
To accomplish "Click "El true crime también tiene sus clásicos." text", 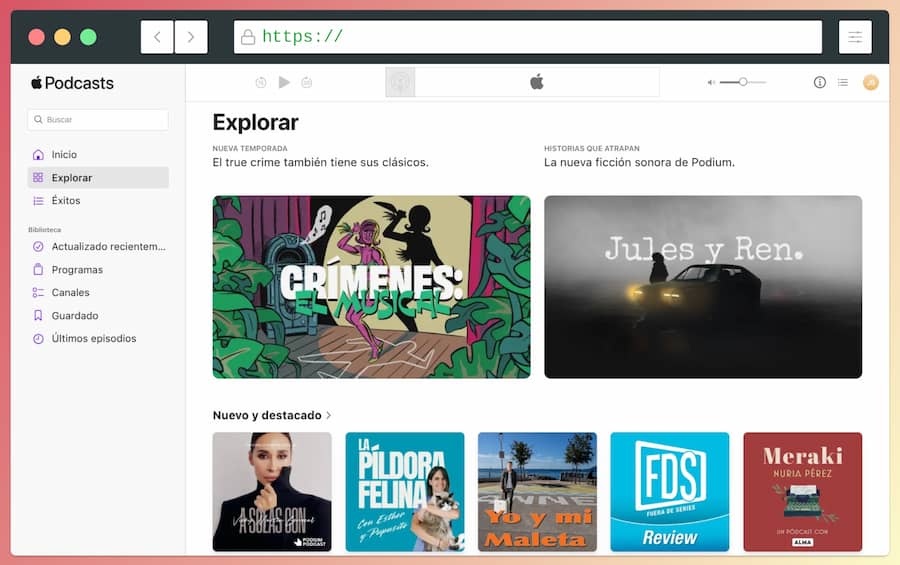I will [320, 162].
